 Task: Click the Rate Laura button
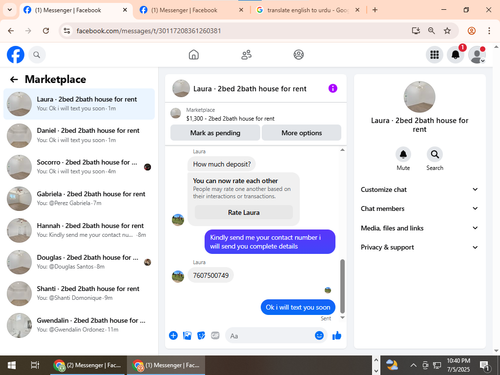click(244, 212)
